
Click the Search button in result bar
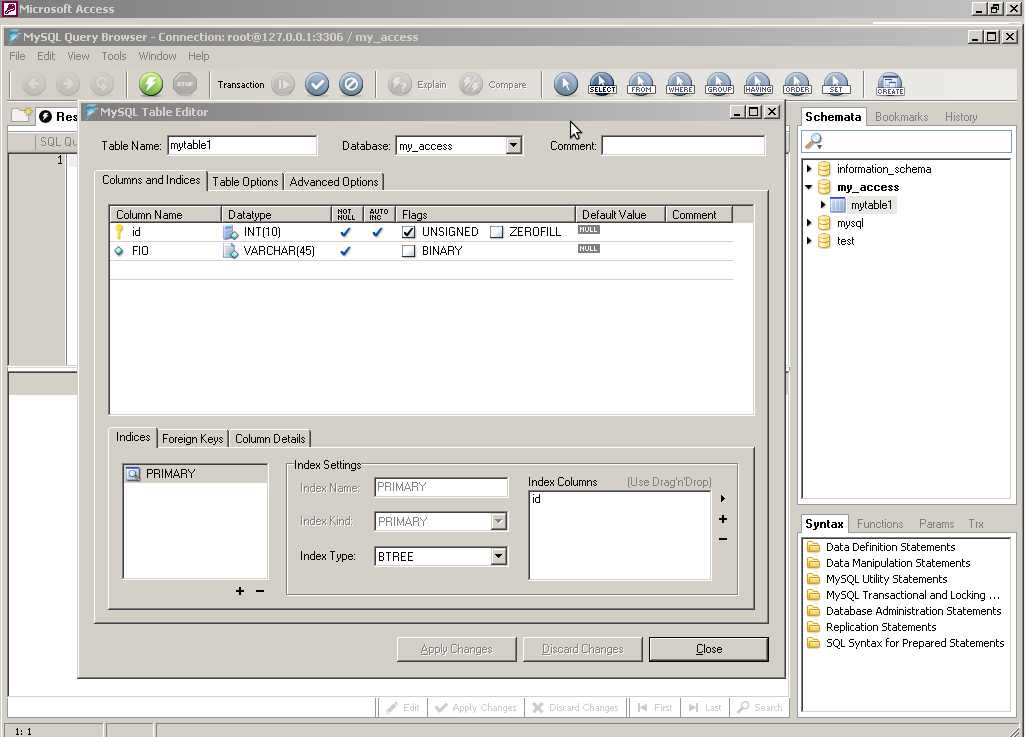[760, 708]
